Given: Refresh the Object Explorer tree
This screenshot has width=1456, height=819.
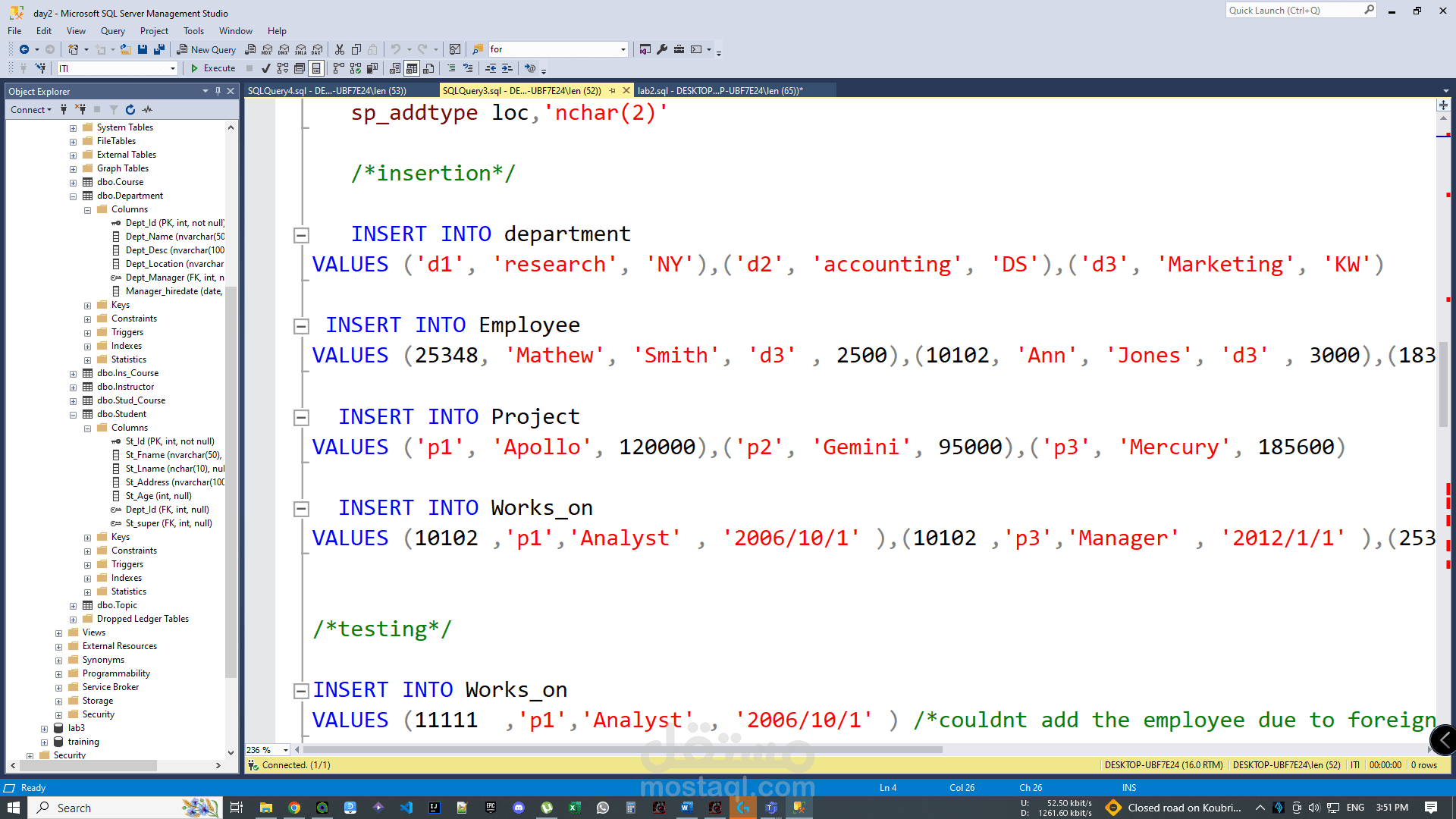Looking at the screenshot, I should (130, 110).
